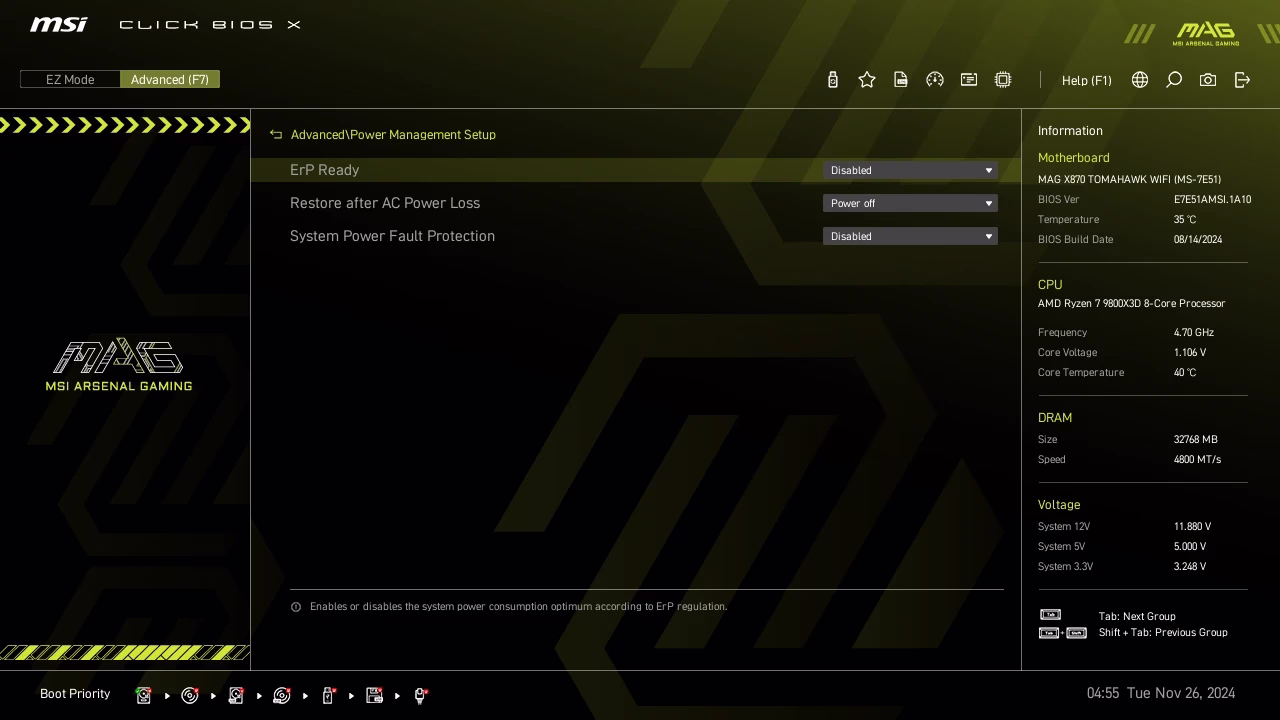Click the MAG X870 TOMAHAWK WIFI motherboard name
This screenshot has width=1280, height=720.
point(1129,179)
